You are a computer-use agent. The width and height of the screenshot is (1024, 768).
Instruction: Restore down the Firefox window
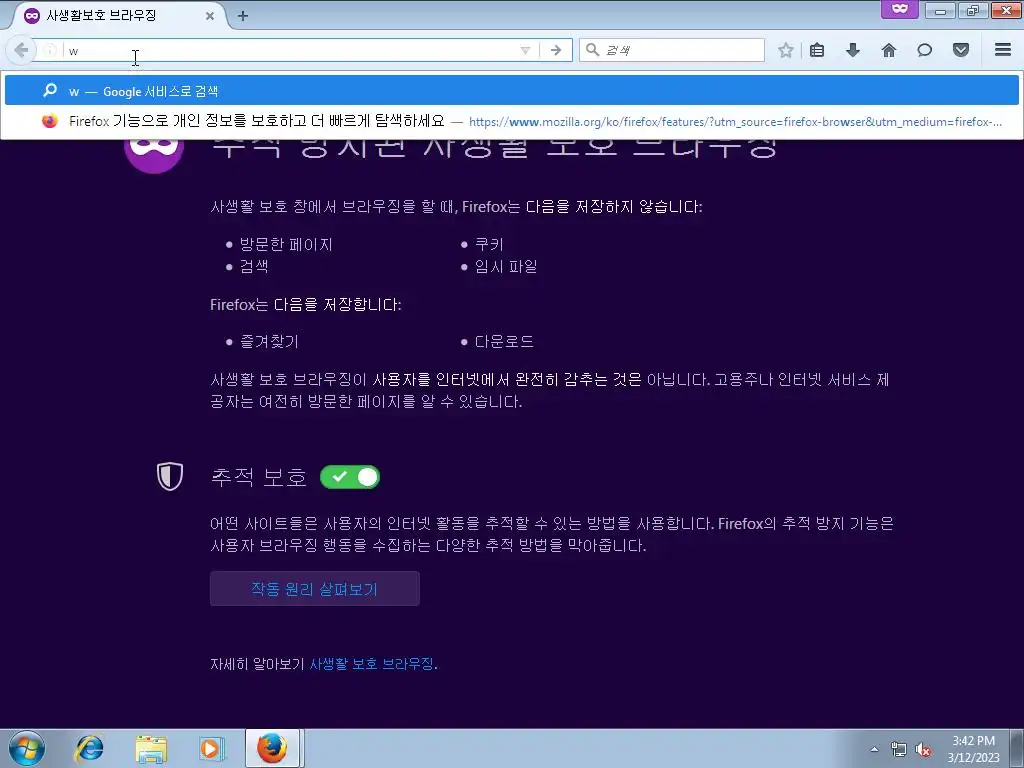(x=973, y=10)
